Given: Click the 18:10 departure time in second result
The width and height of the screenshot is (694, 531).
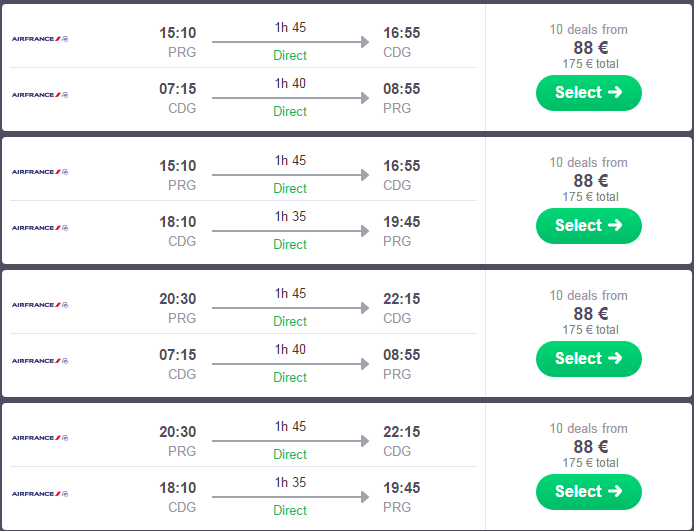Looking at the screenshot, I should click(x=178, y=222).
